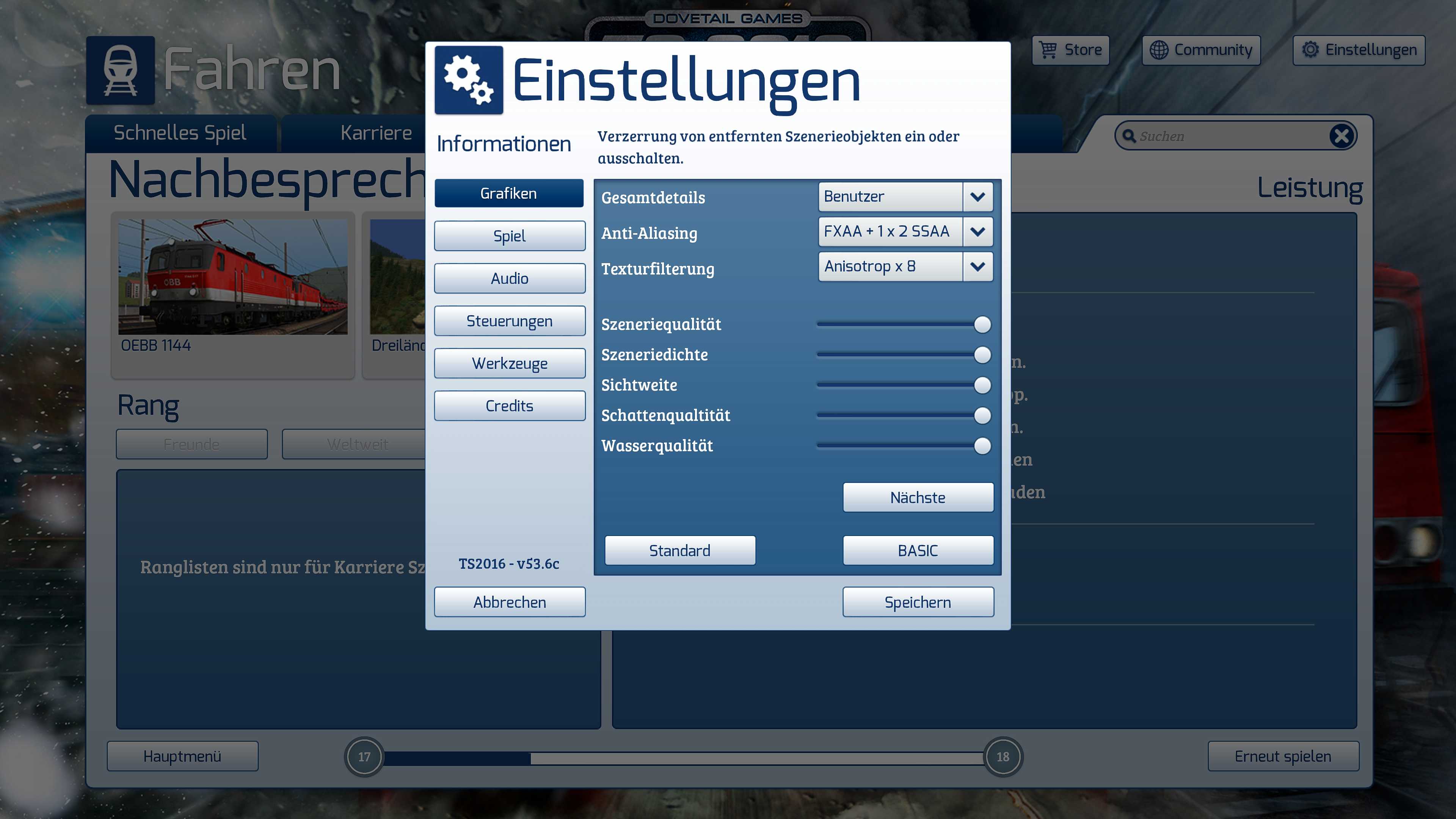Click the OEBB 1144 locomotive thumbnail
The image size is (1456, 819).
tap(233, 277)
